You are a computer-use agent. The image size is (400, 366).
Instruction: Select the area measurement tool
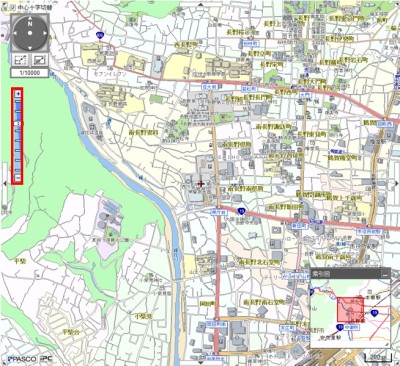[40, 60]
